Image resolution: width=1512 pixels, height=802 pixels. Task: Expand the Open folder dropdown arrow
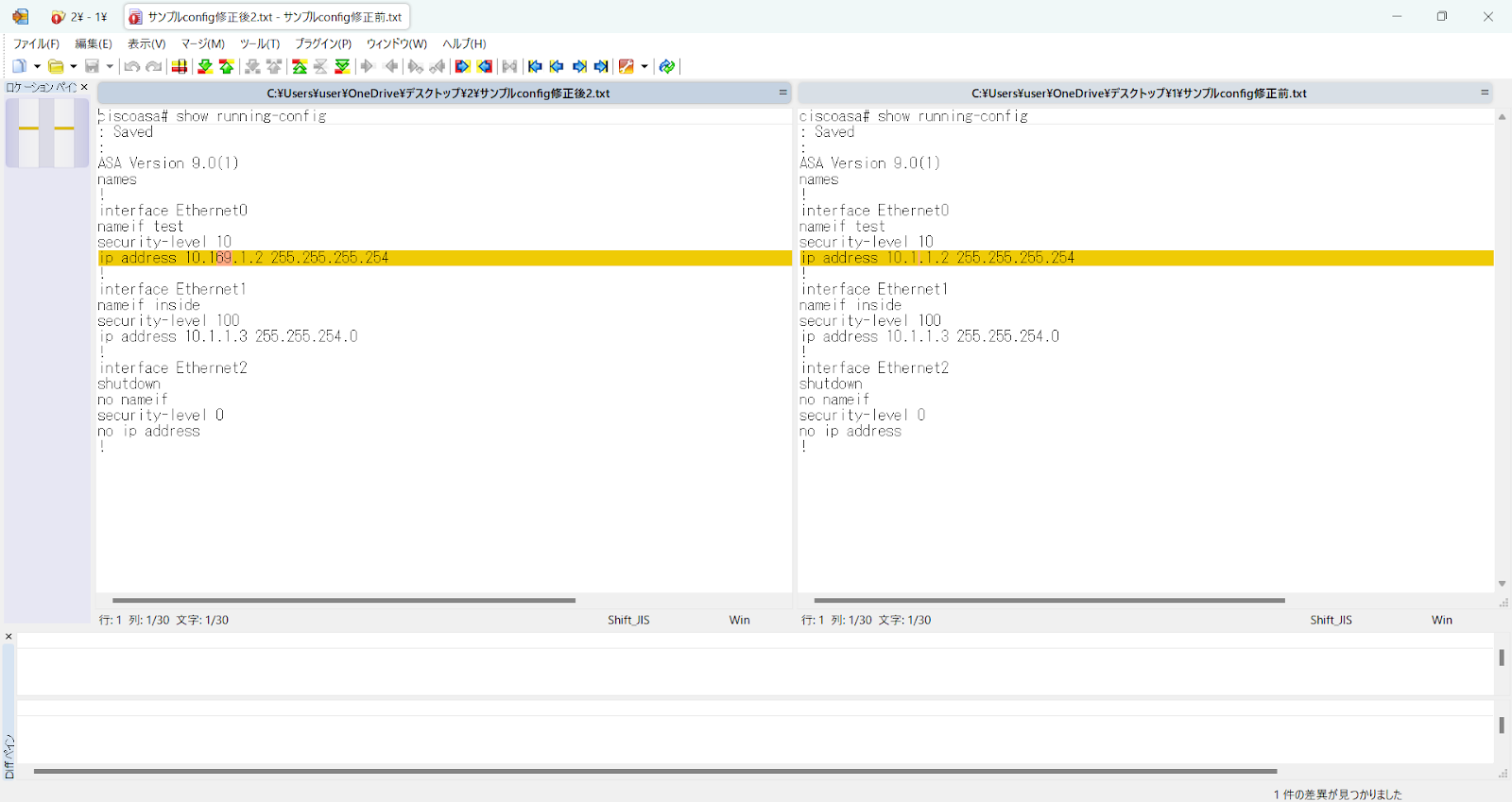point(73,66)
